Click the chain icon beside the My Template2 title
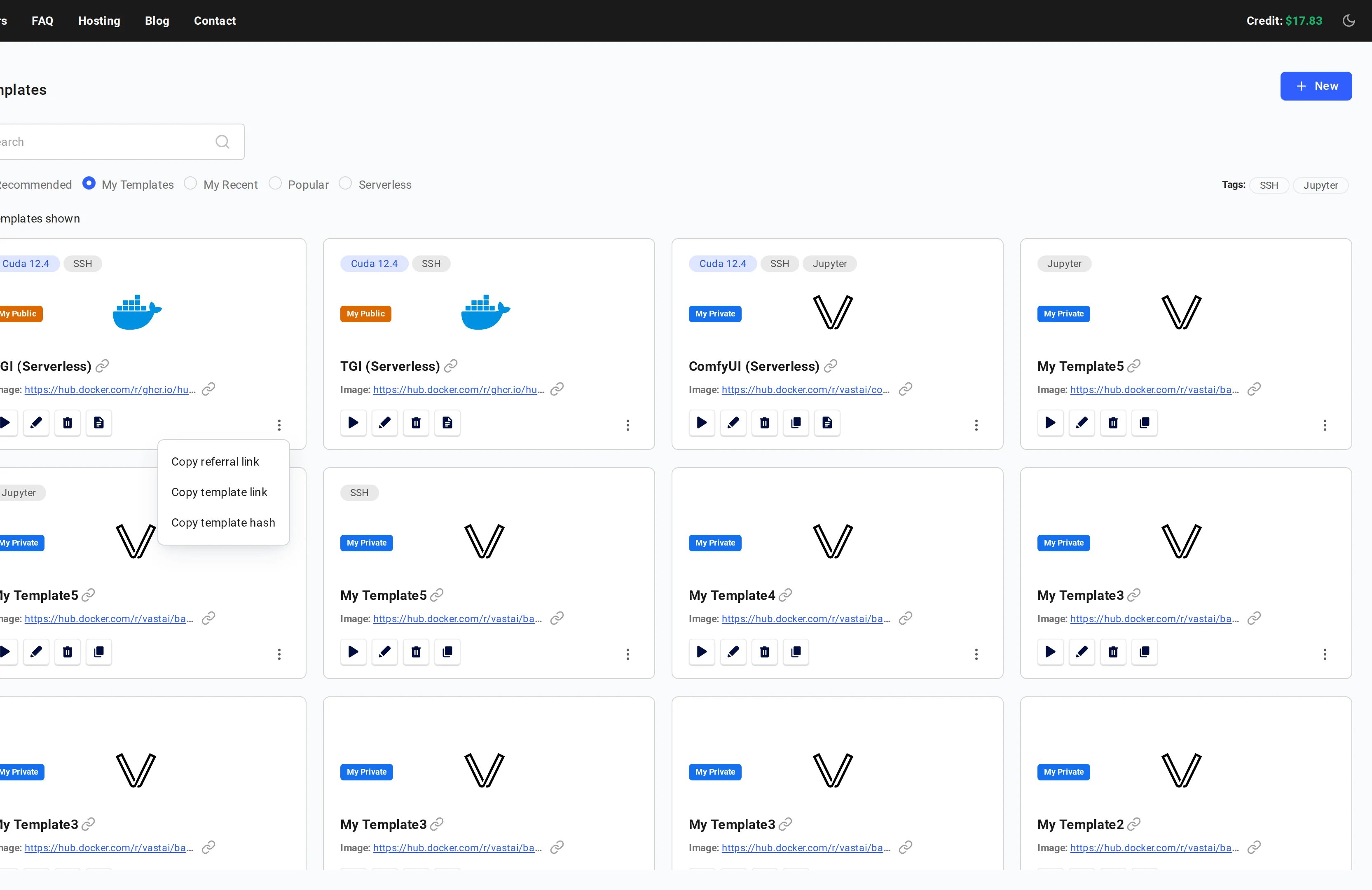The image size is (1372, 890). pos(1134,824)
